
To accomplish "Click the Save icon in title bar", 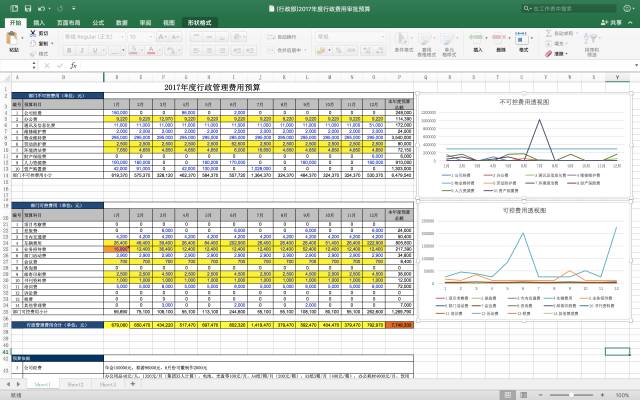I will [x=28, y=8].
